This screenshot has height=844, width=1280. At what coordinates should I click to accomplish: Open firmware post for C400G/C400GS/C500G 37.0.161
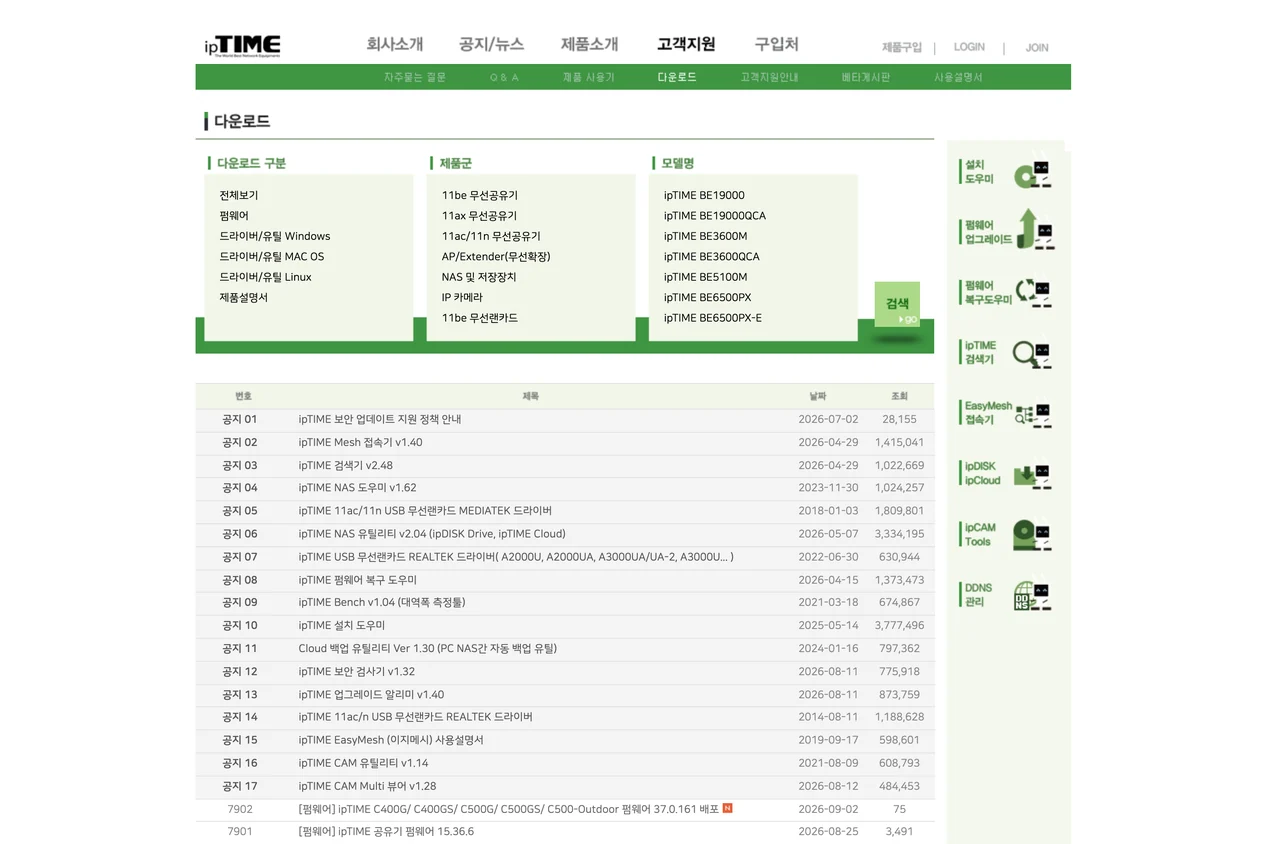(x=508, y=809)
